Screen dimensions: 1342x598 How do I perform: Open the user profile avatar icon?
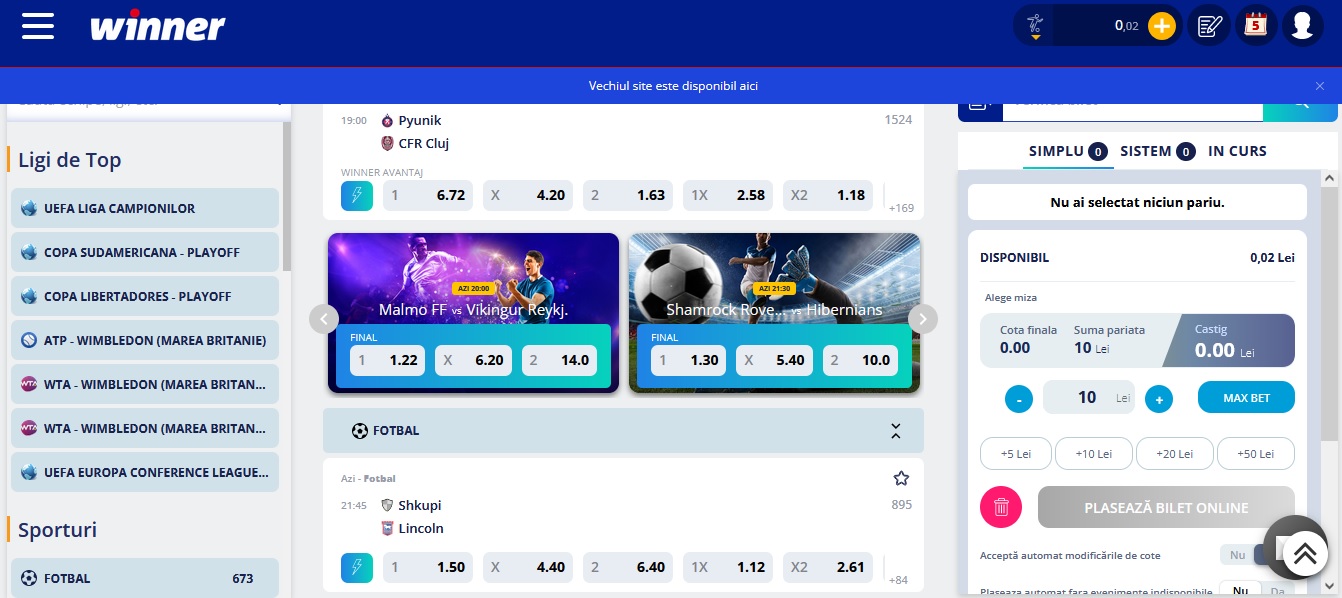coord(1302,25)
